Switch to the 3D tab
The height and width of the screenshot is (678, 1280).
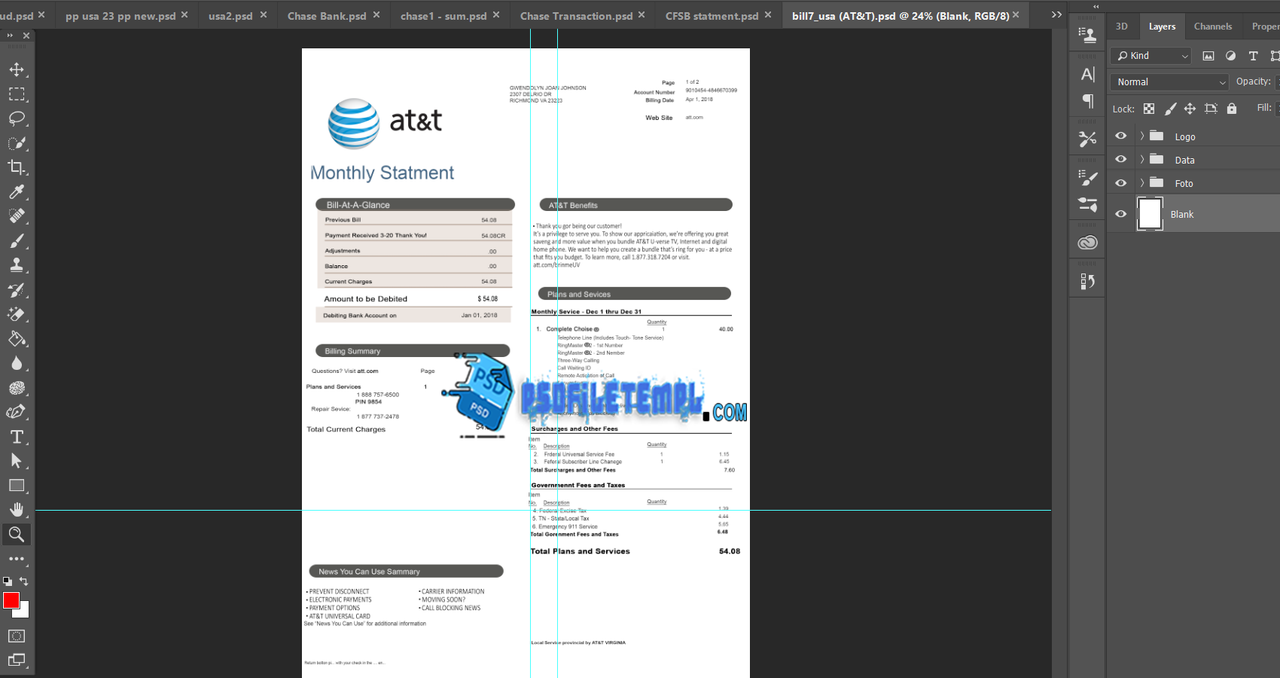pyautogui.click(x=1122, y=26)
